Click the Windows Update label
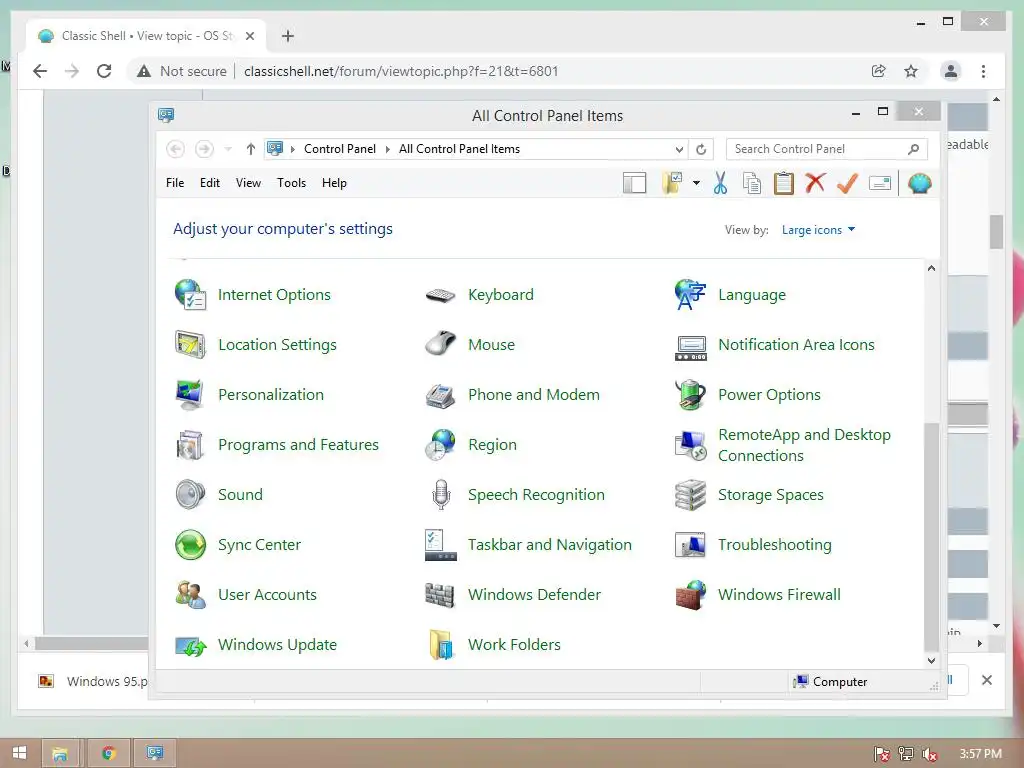This screenshot has height=768, width=1024. pyautogui.click(x=278, y=645)
